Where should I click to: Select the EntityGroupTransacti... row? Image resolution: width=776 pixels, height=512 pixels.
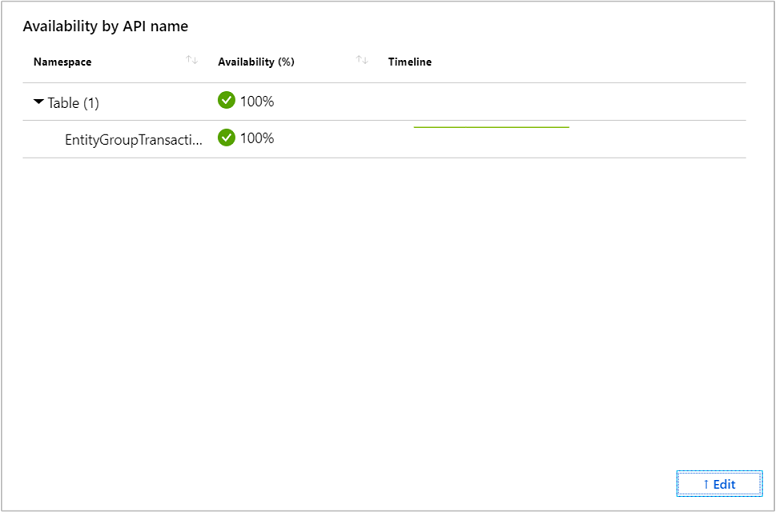[x=133, y=139]
